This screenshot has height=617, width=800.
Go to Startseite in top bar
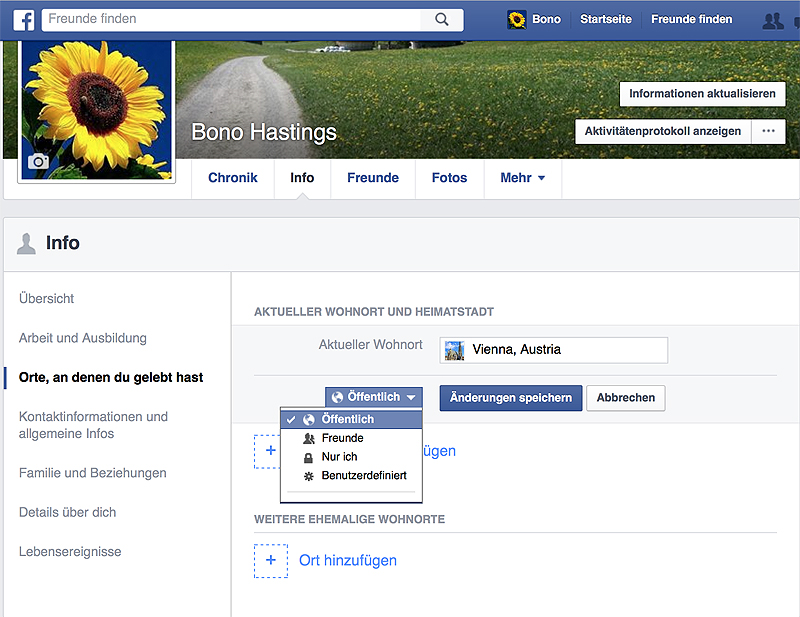pos(606,19)
